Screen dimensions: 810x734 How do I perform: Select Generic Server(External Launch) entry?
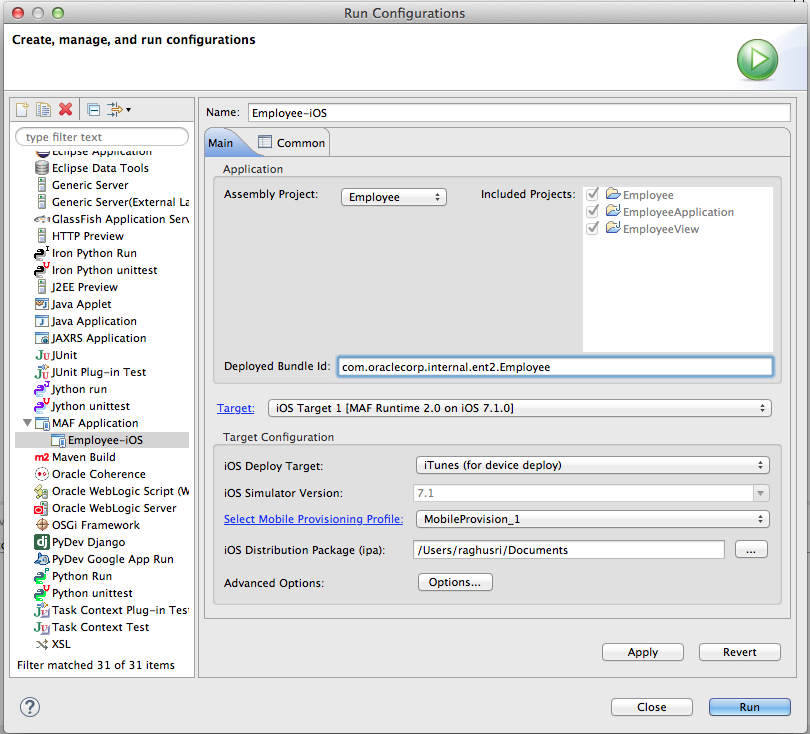pyautogui.click(x=120, y=202)
